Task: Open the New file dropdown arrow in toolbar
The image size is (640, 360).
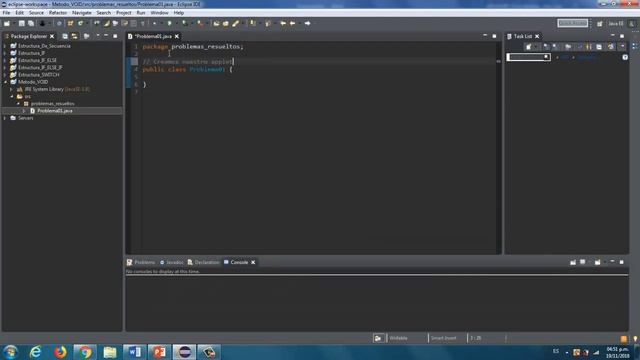Action: point(13,24)
